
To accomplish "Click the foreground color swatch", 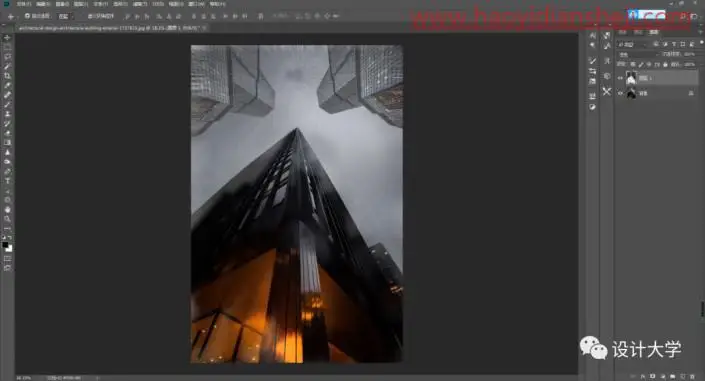I will 5,245.
